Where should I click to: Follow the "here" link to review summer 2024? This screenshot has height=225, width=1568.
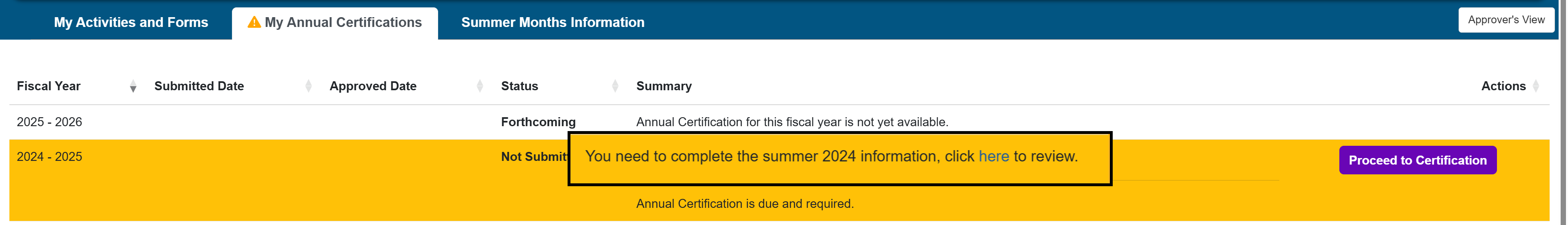[x=993, y=156]
